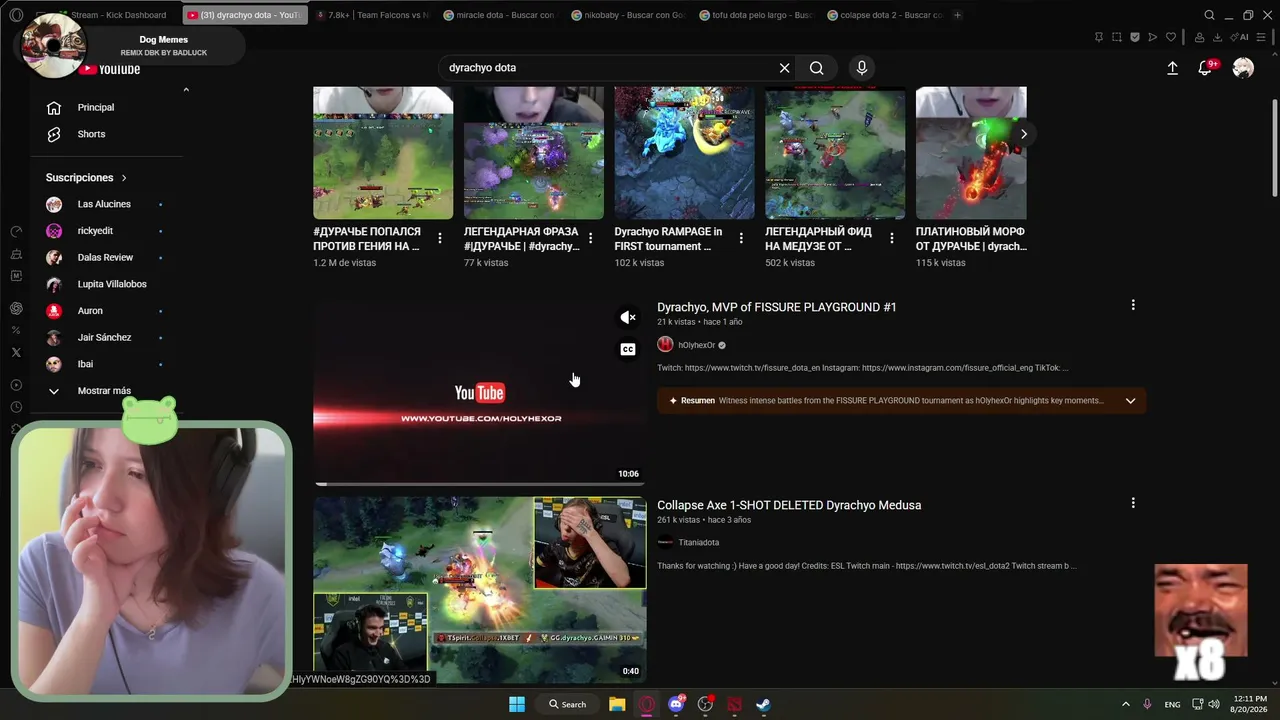Open the three-dot menu for '#ДУРАЧЬЕ ПОПАЛСЯ' short

[440, 238]
